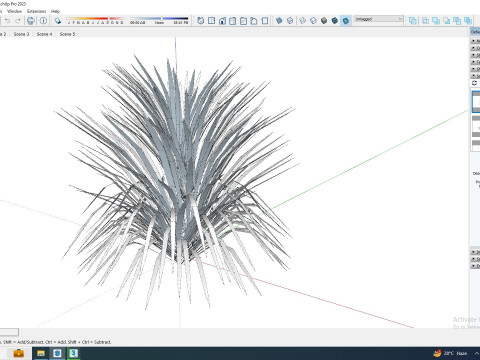
Task: Click the Undo arrow in the toolbar
Action: (7, 21)
